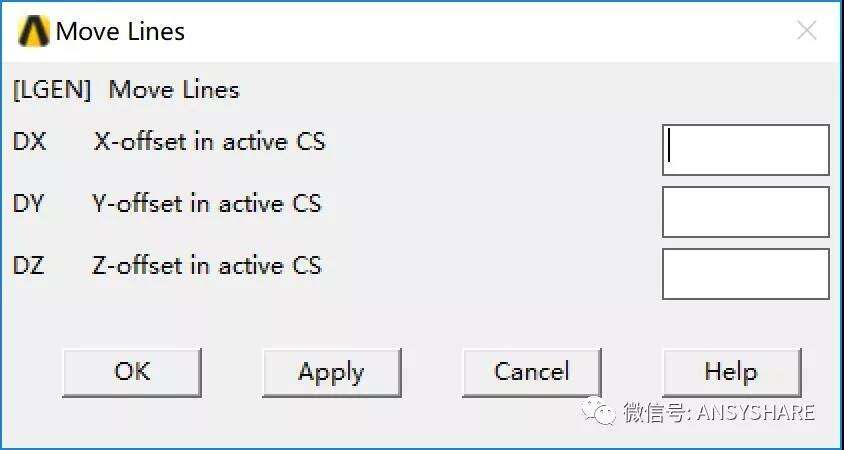Click the ANSYSHARE watermark text
The width and height of the screenshot is (844, 450).
click(x=755, y=413)
